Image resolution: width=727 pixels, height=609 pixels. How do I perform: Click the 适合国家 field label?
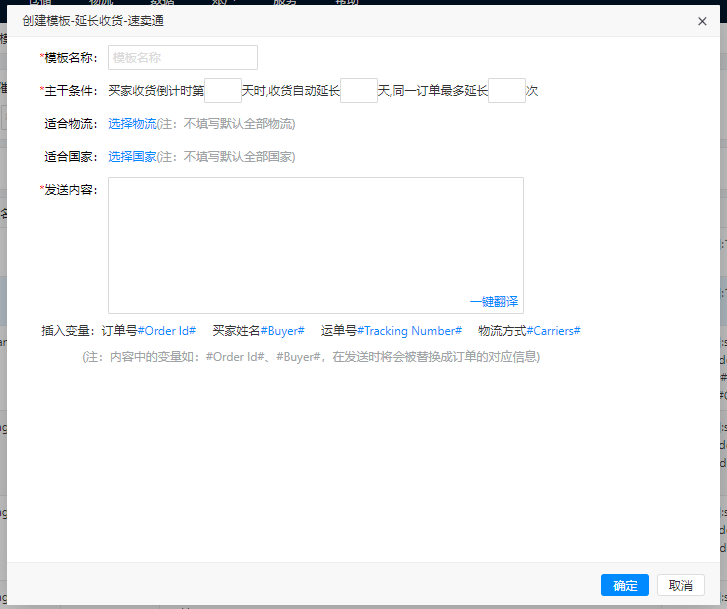coord(70,157)
